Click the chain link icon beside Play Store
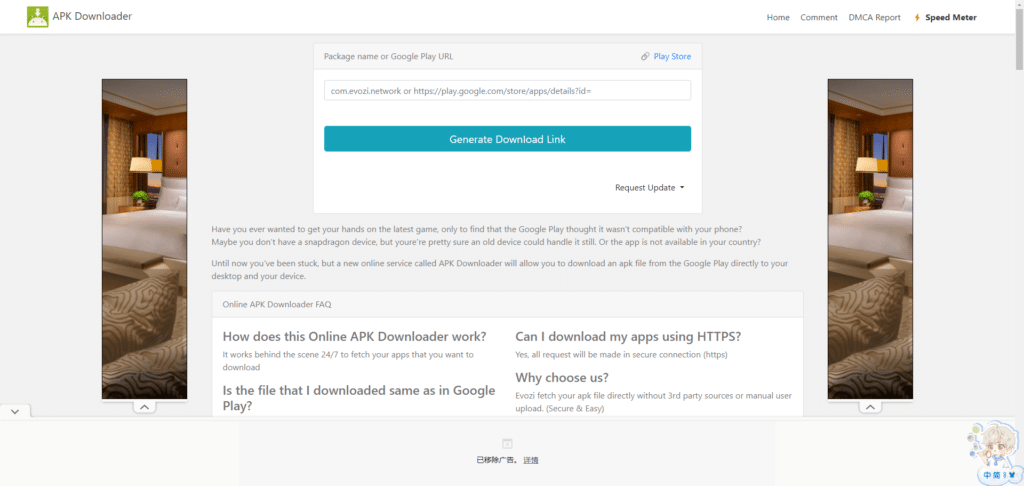The height and width of the screenshot is (486, 1024). click(x=645, y=56)
